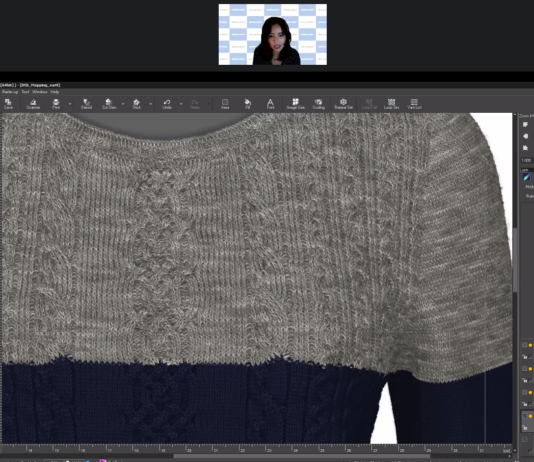This screenshot has width=534, height=462.
Task: Open the Window menu
Action: coord(40,92)
